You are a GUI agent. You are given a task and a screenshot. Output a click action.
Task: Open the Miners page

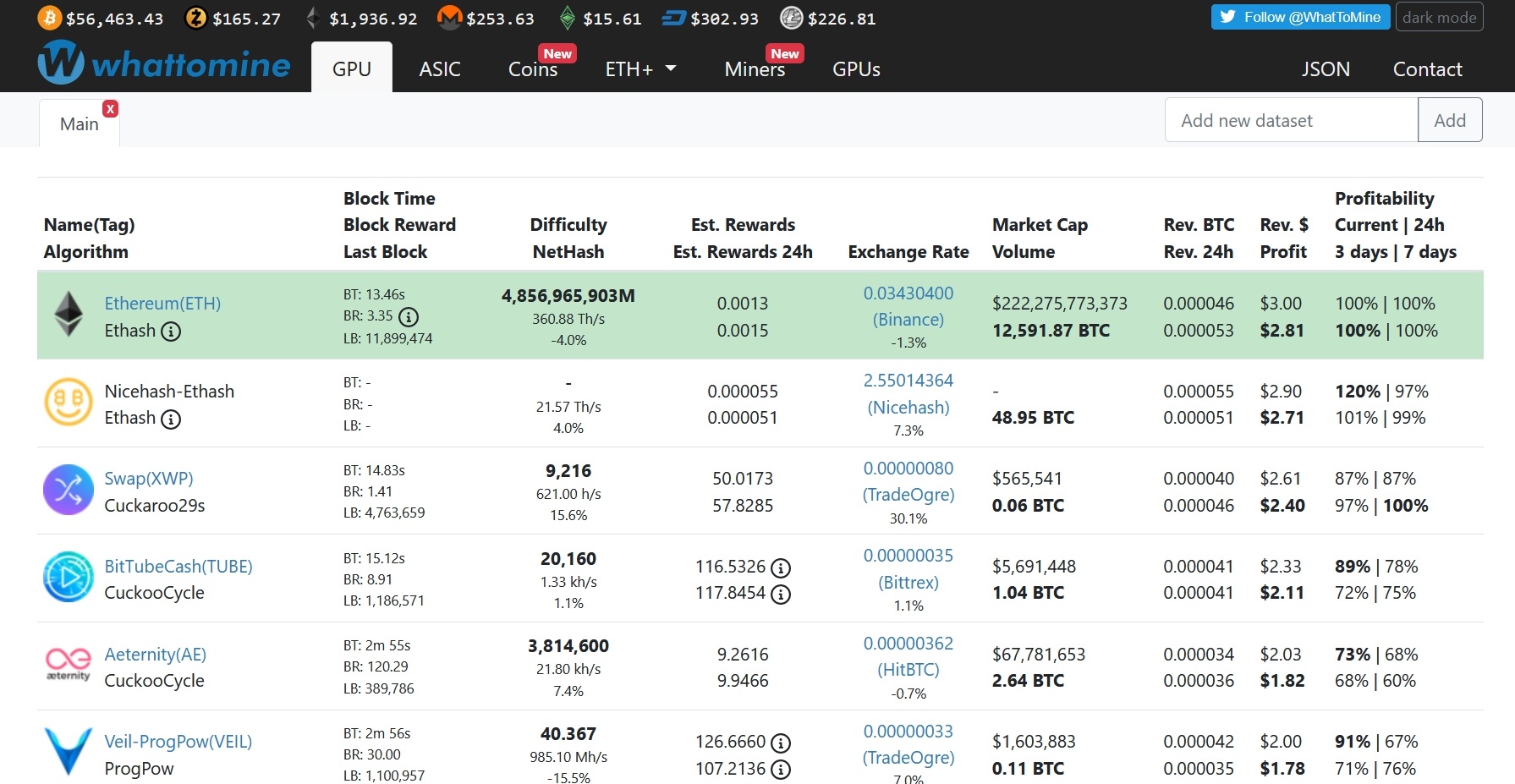click(x=755, y=69)
